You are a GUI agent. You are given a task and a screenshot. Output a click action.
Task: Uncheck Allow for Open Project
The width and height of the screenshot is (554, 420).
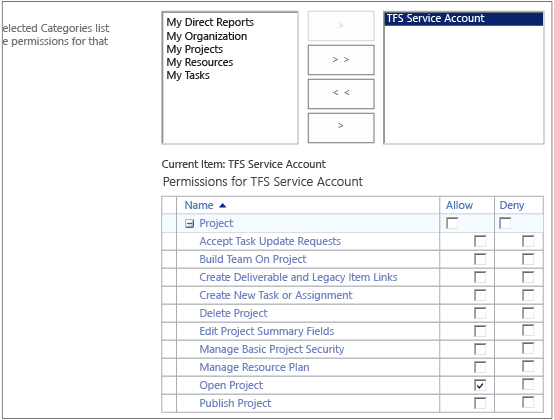(x=480, y=385)
